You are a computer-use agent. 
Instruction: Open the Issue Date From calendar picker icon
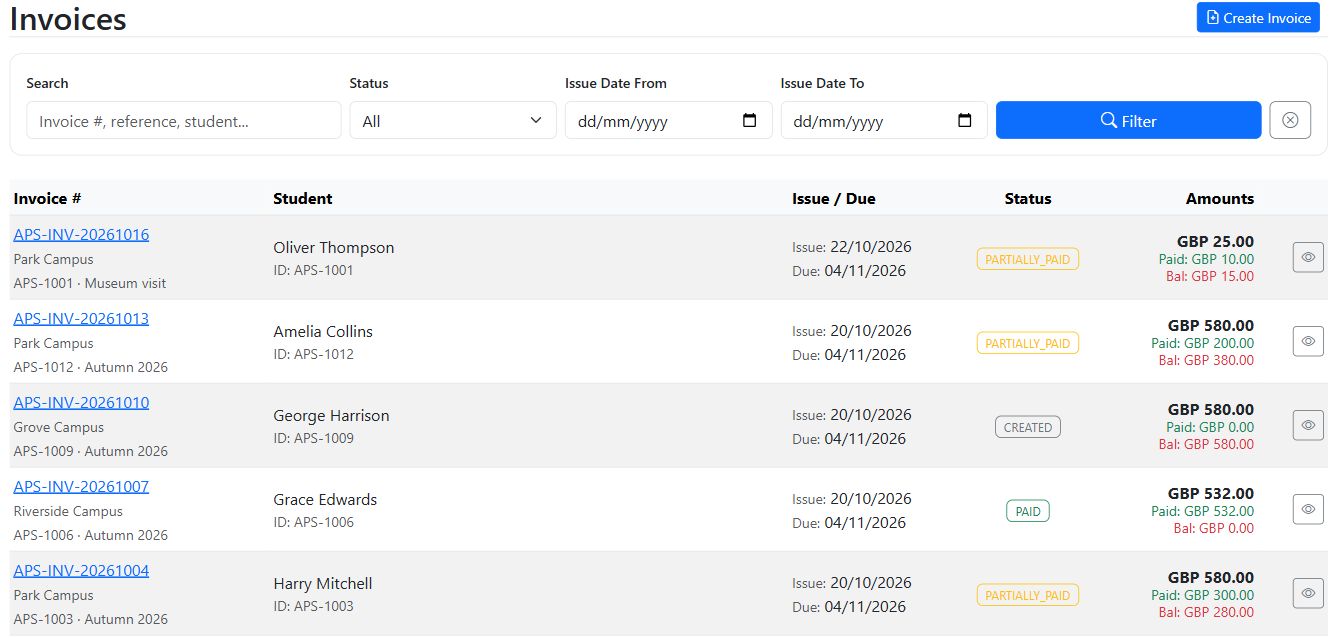(750, 121)
